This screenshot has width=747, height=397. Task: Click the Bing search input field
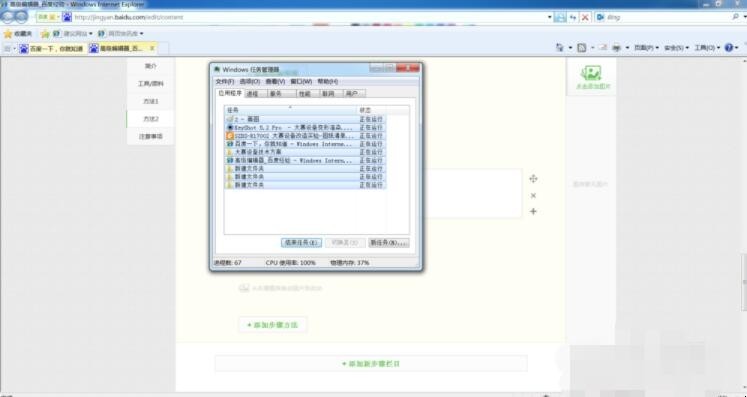tap(668, 17)
